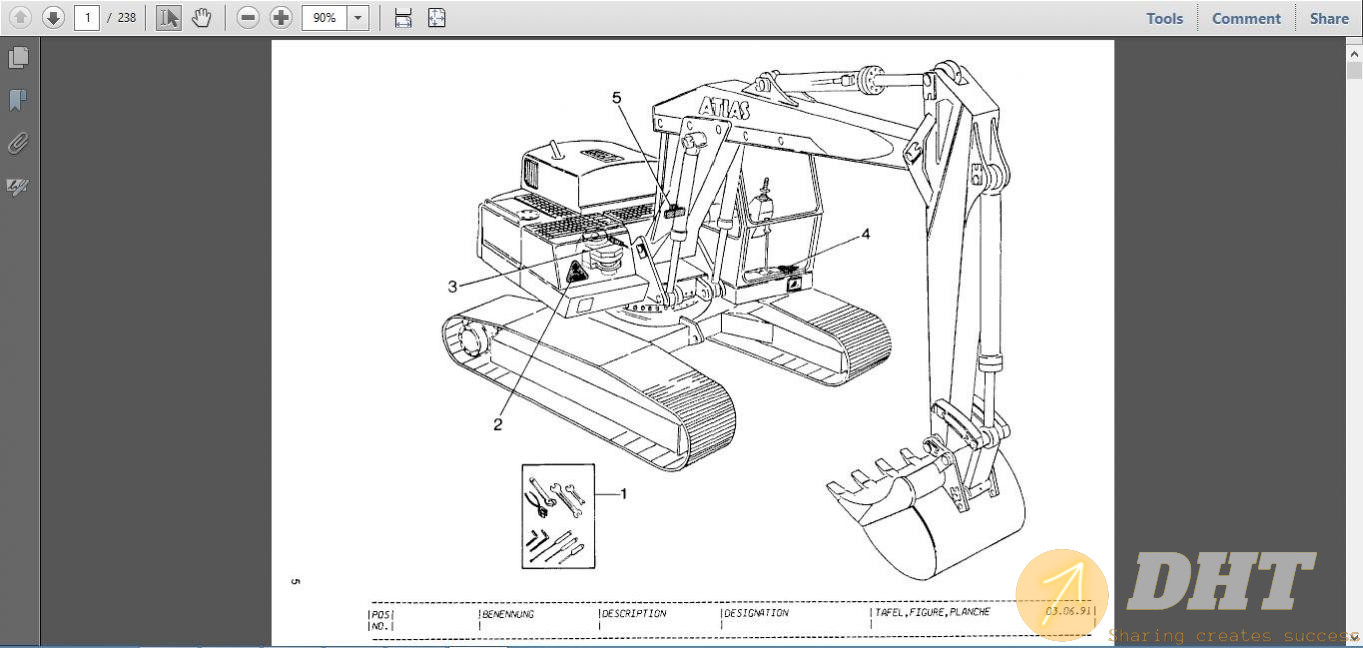Click the DESIGNATION column header text

click(756, 613)
